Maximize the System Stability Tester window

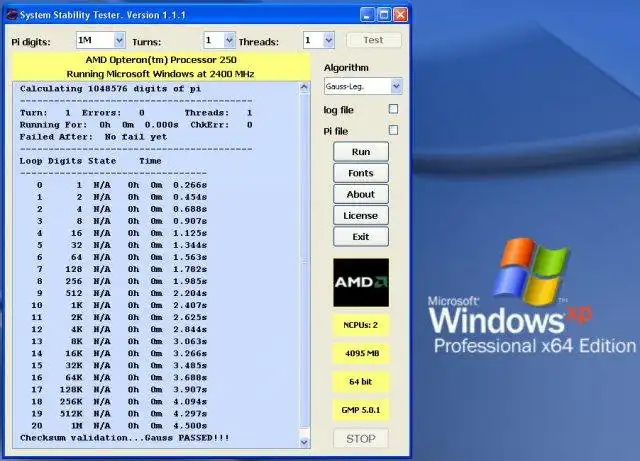(x=384, y=15)
